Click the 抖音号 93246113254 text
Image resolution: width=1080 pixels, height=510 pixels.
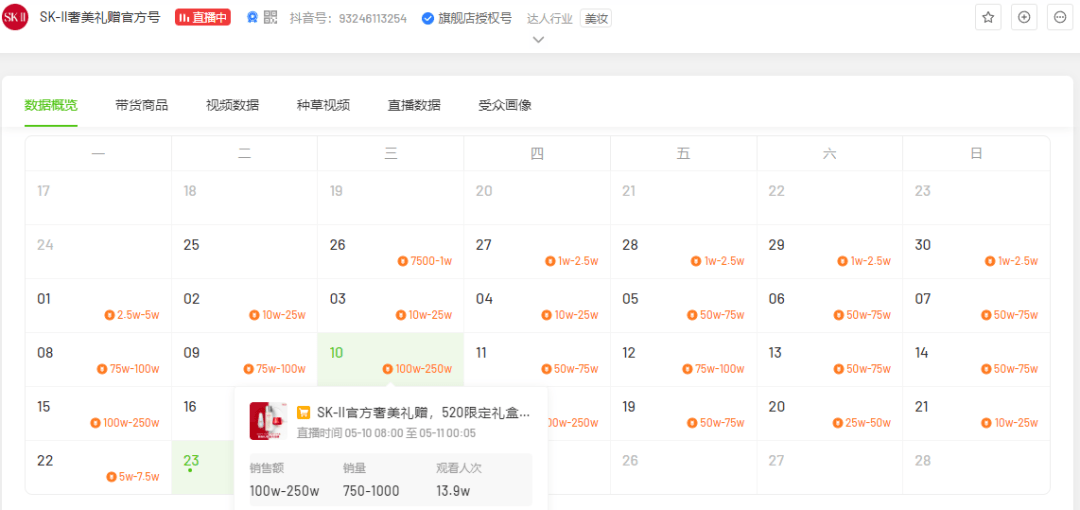click(x=348, y=19)
